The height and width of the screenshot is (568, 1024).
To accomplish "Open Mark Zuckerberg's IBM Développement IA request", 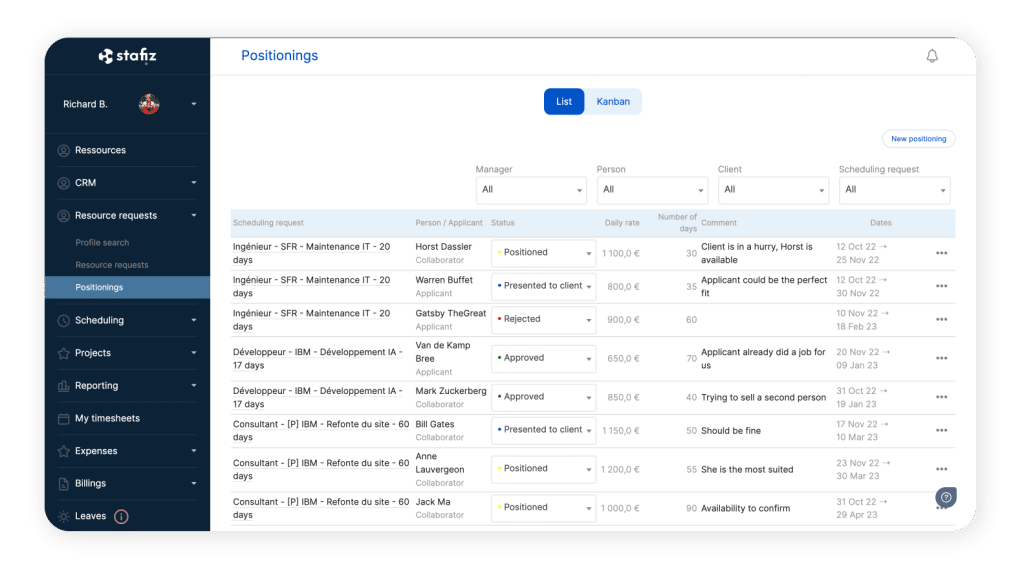I will (317, 397).
